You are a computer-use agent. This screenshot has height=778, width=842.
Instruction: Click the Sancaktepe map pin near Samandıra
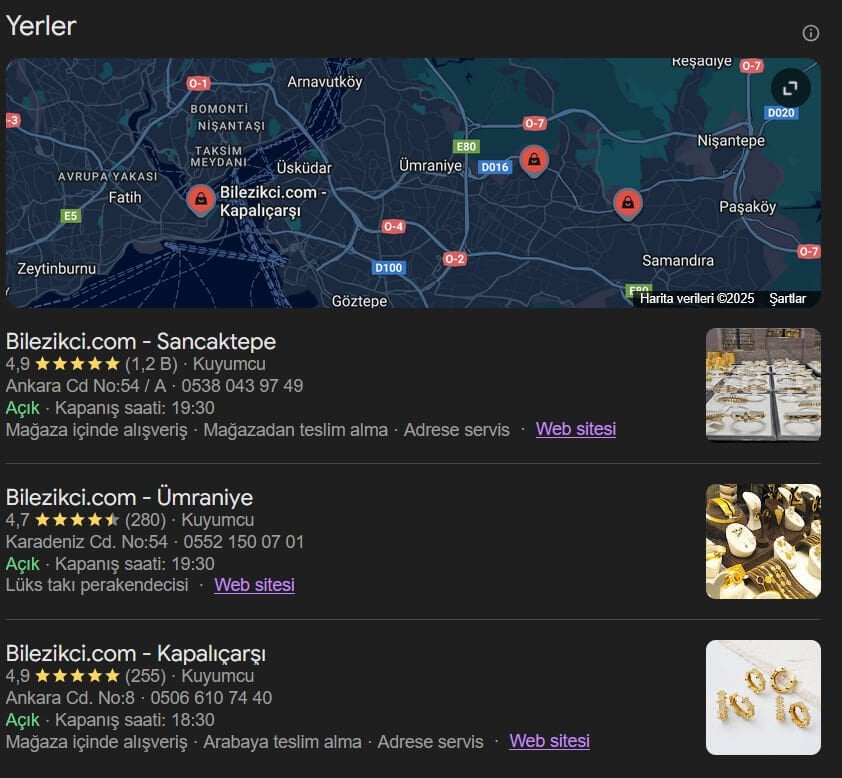coord(627,203)
